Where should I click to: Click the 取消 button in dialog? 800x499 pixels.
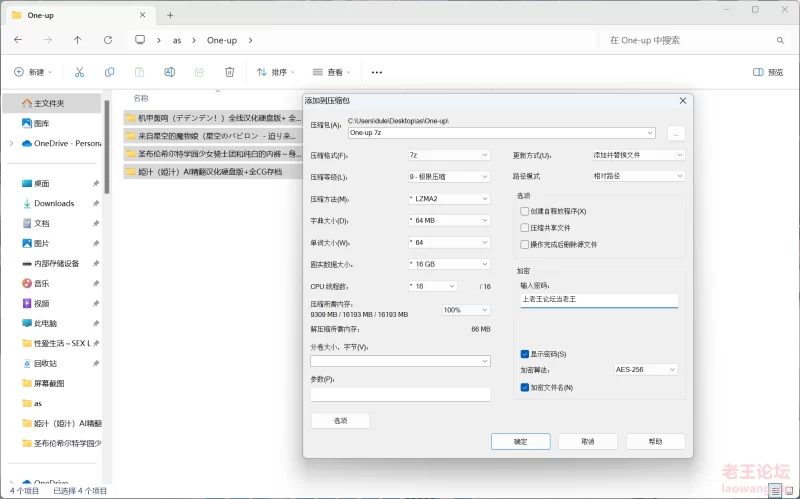click(x=588, y=441)
